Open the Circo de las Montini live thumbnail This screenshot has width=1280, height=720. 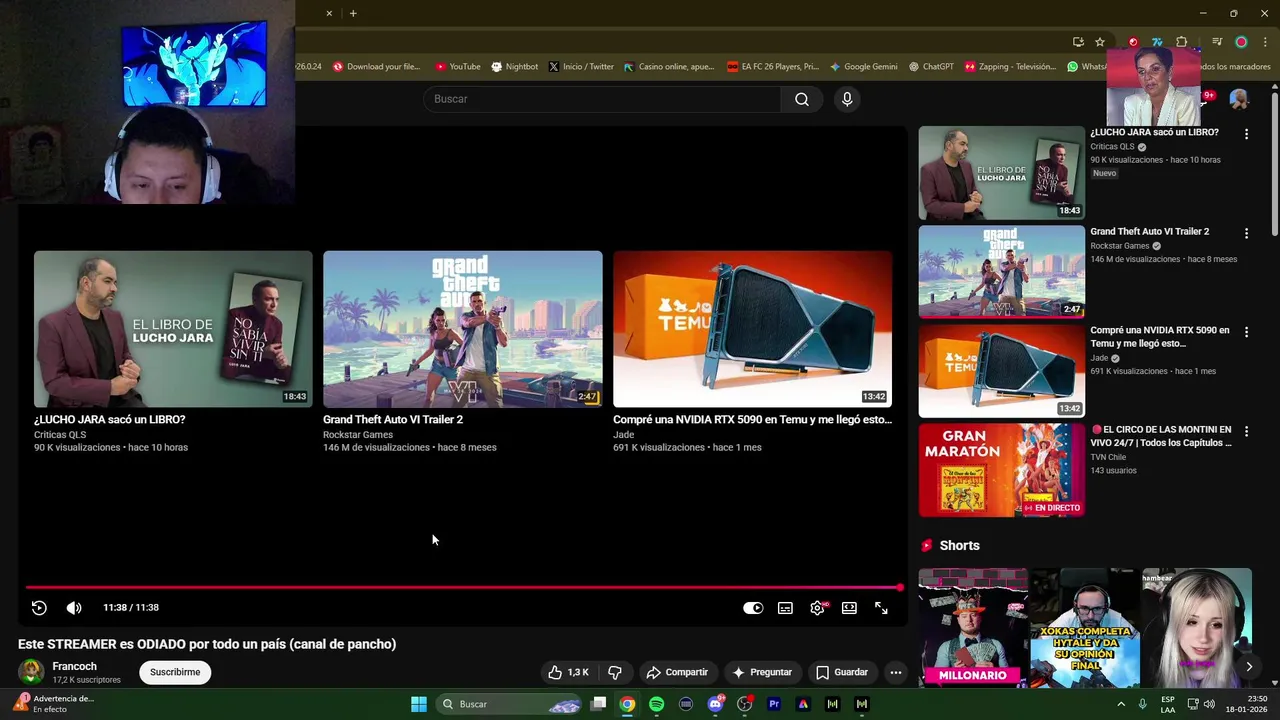click(1001, 470)
